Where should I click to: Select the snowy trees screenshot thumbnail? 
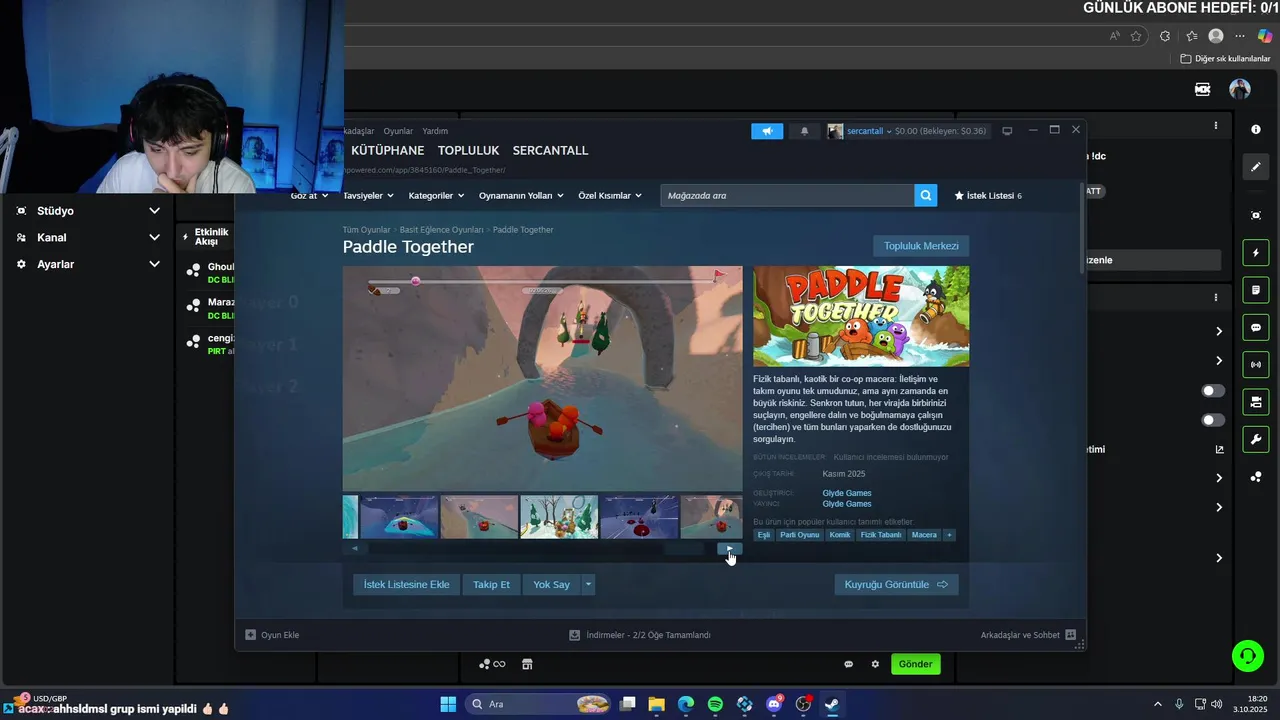click(559, 517)
